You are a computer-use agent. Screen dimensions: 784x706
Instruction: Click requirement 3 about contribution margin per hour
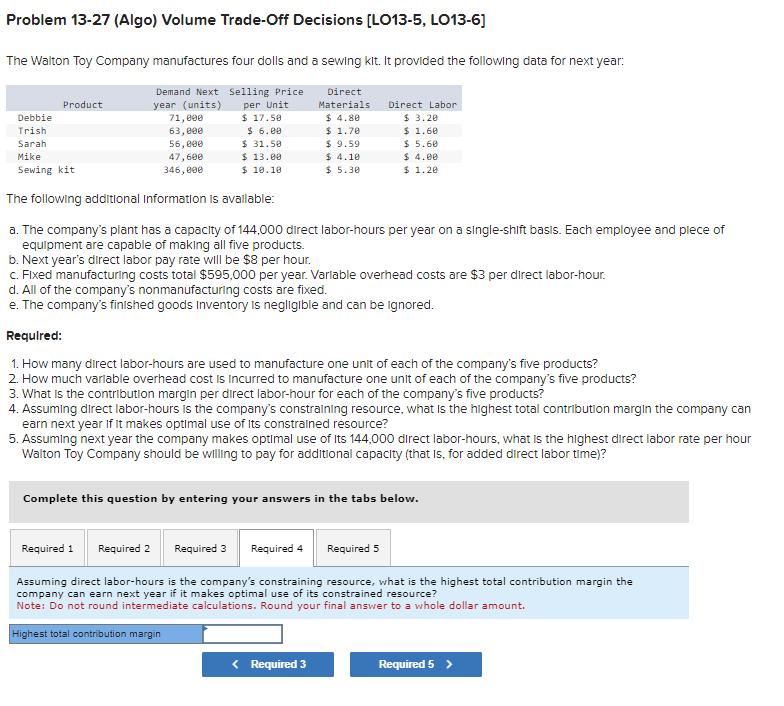[276, 394]
